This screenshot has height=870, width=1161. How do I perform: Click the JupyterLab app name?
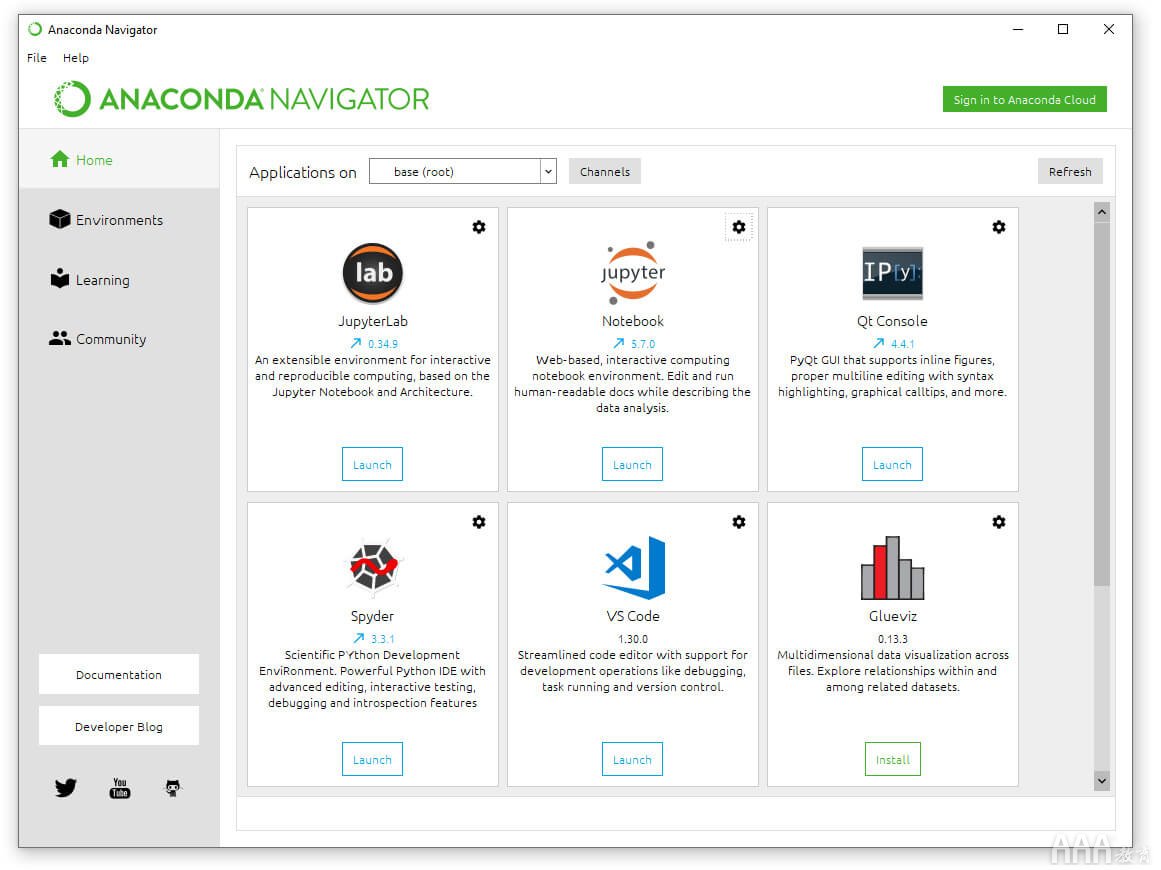pos(373,321)
